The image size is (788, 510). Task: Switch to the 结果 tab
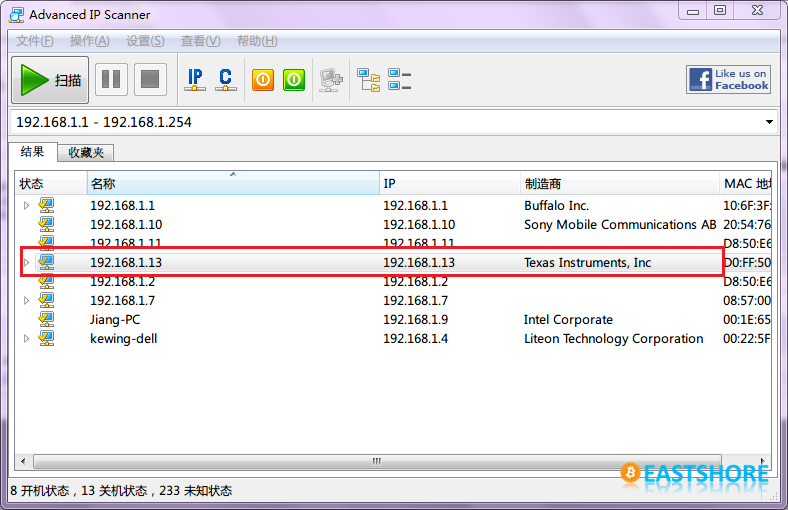click(32, 152)
